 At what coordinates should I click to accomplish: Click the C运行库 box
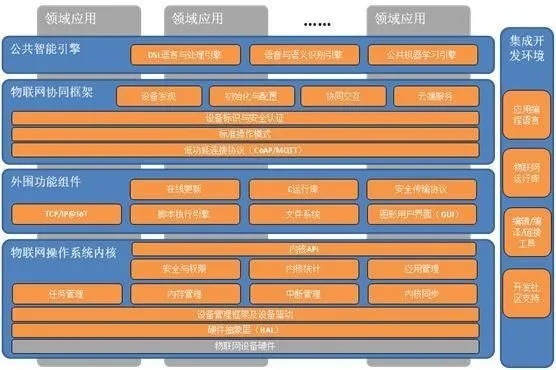304,189
